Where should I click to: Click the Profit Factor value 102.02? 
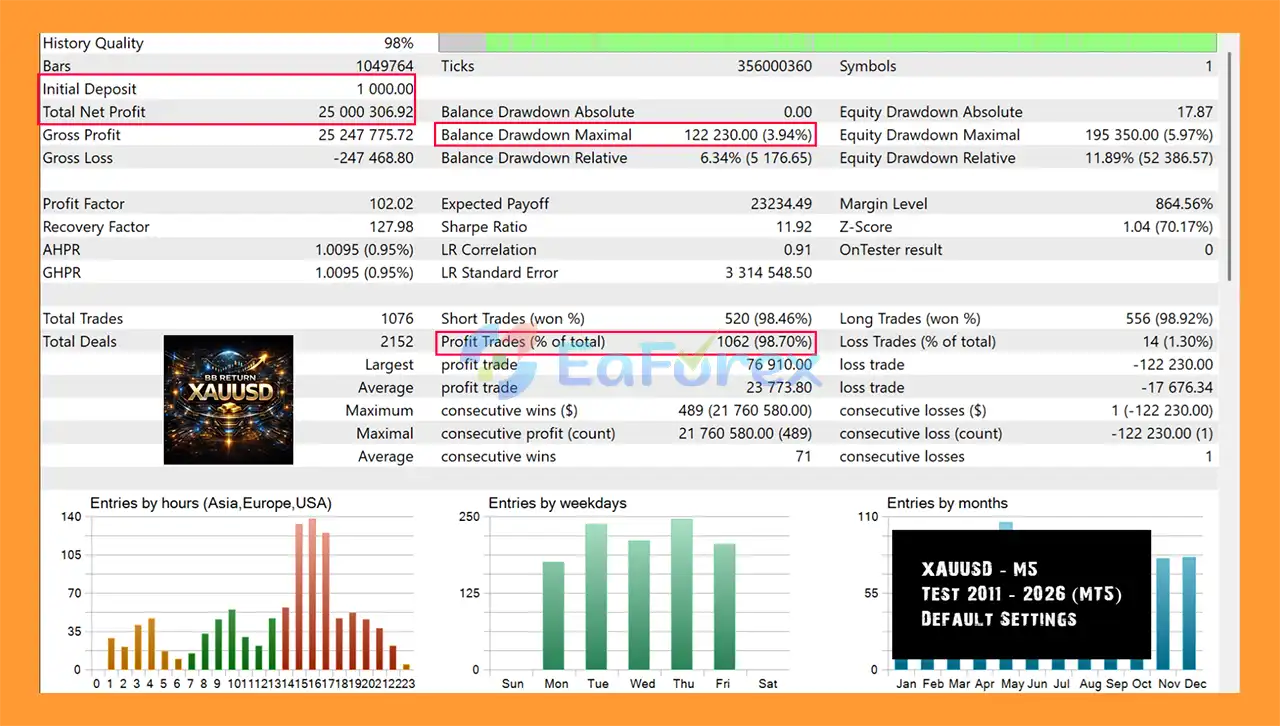tap(391, 204)
